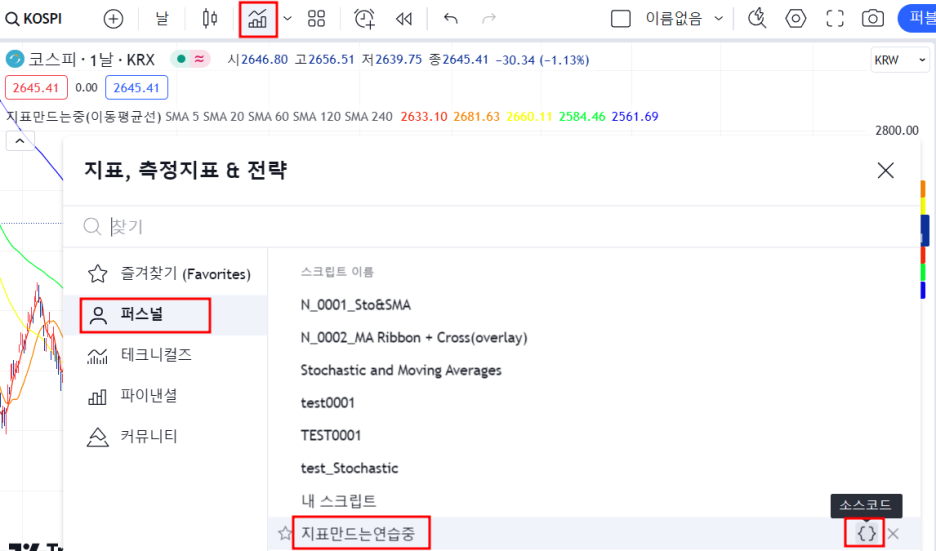936x551 pixels.
Task: Click the 2800.00 price axis label
Action: point(897,131)
